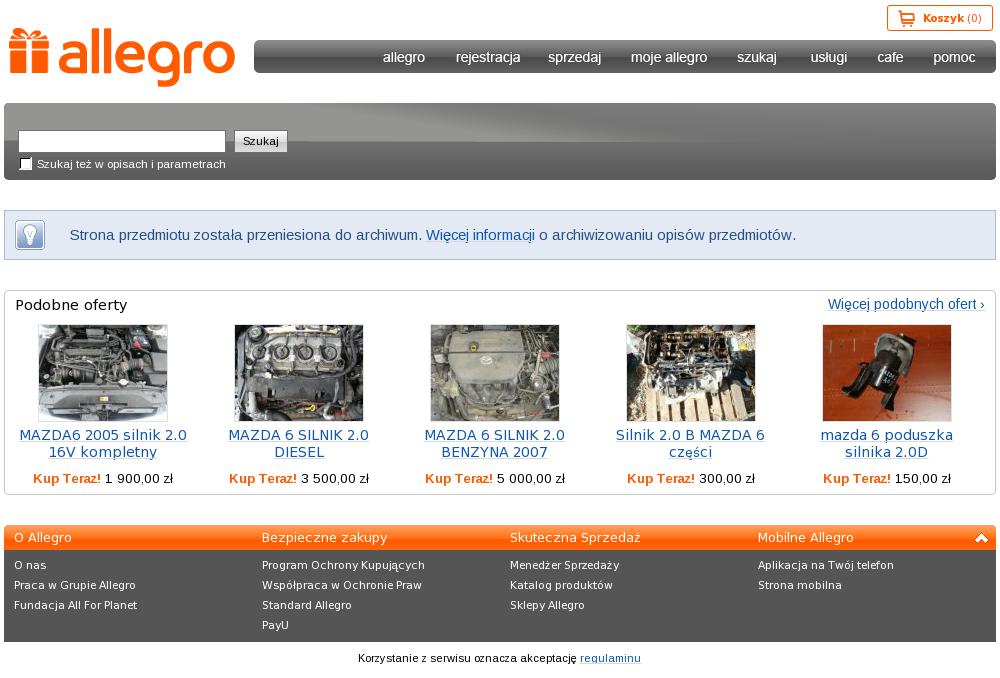
Task: Open pomoc help menu item
Action: coord(954,57)
